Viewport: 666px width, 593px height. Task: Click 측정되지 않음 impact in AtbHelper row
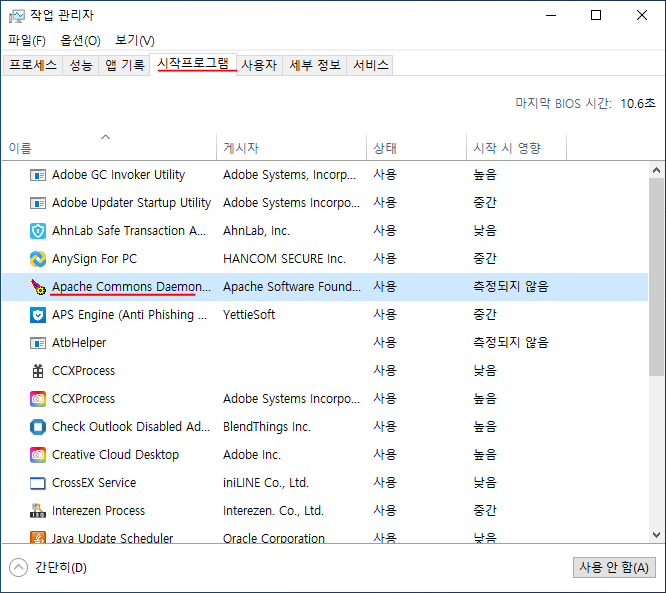(x=511, y=343)
